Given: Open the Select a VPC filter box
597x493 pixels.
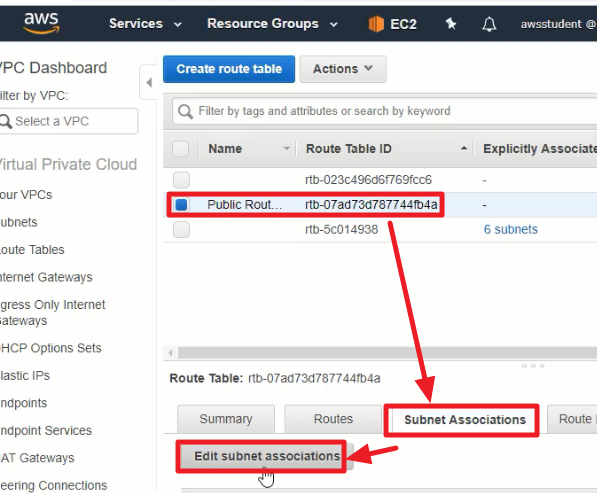Looking at the screenshot, I should pos(69,121).
